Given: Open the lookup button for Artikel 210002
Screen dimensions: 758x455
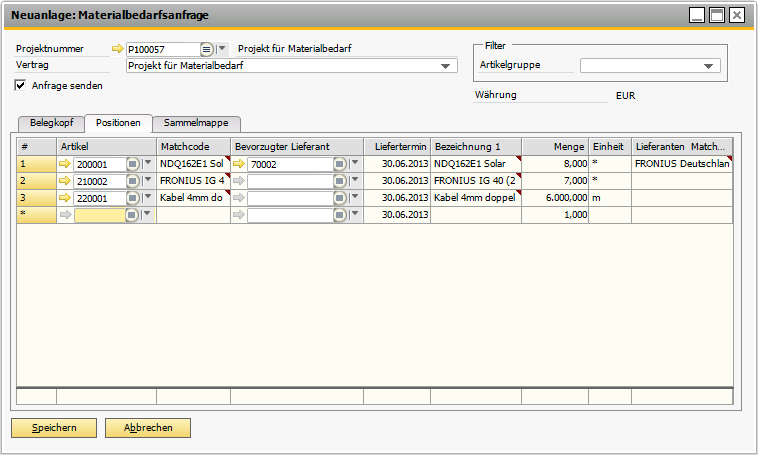Looking at the screenshot, I should (133, 181).
